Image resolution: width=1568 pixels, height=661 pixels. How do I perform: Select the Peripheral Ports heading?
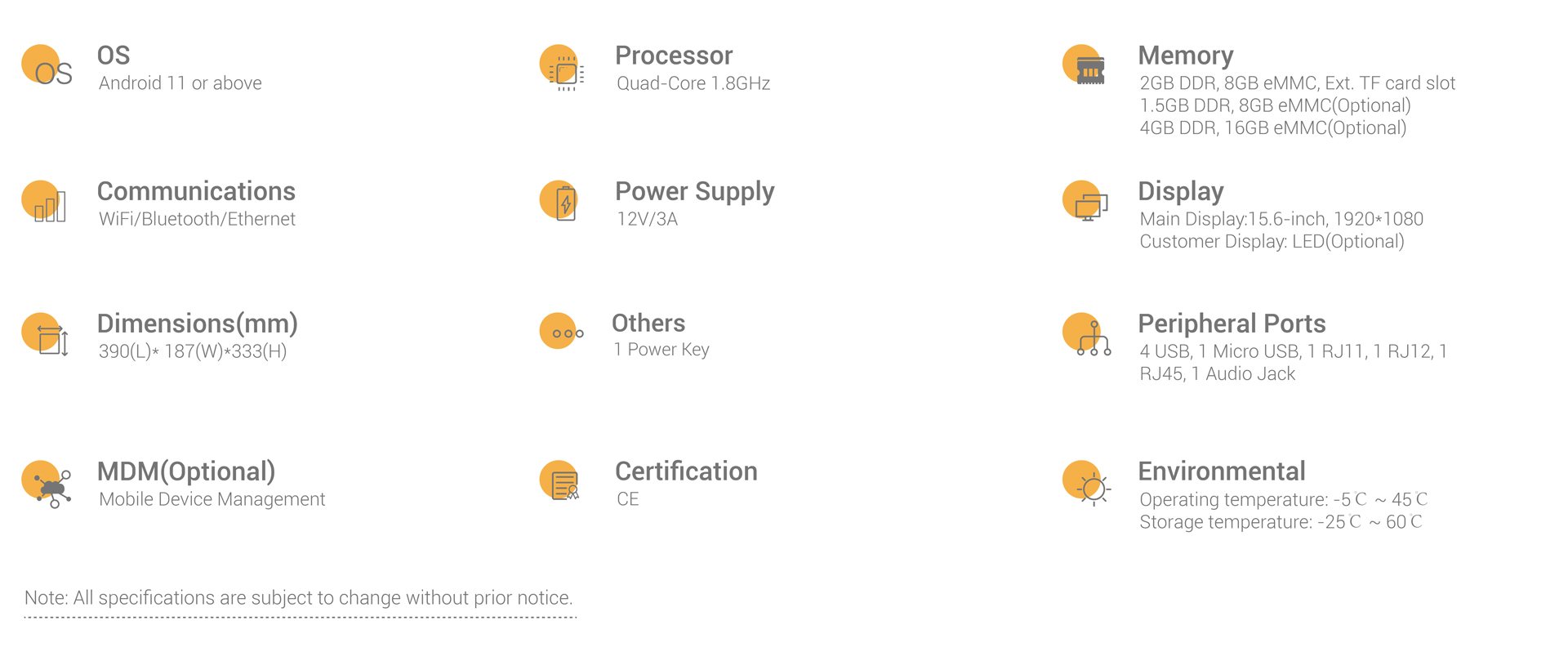(x=1232, y=324)
